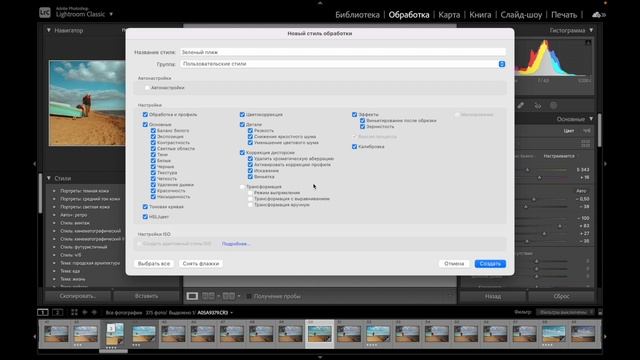Open the cloud sync status icon
Image resolution: width=640 pixels, height=360 pixels.
click(597, 15)
